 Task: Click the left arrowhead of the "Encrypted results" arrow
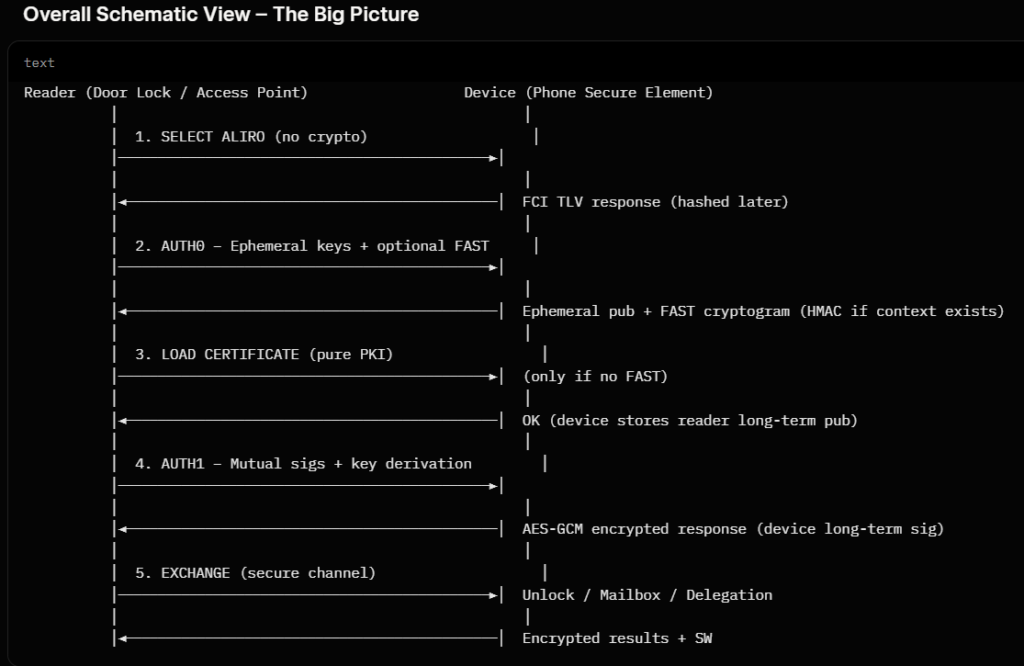pos(122,638)
